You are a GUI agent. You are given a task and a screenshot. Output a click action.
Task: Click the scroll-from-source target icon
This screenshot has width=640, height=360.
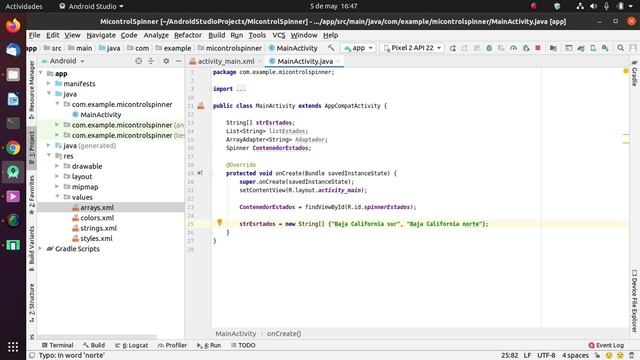pos(139,61)
